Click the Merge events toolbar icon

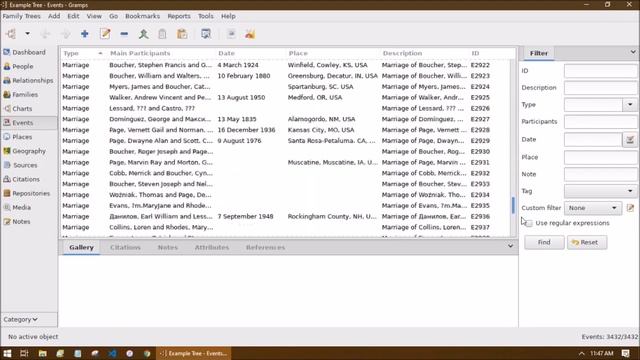(143, 34)
